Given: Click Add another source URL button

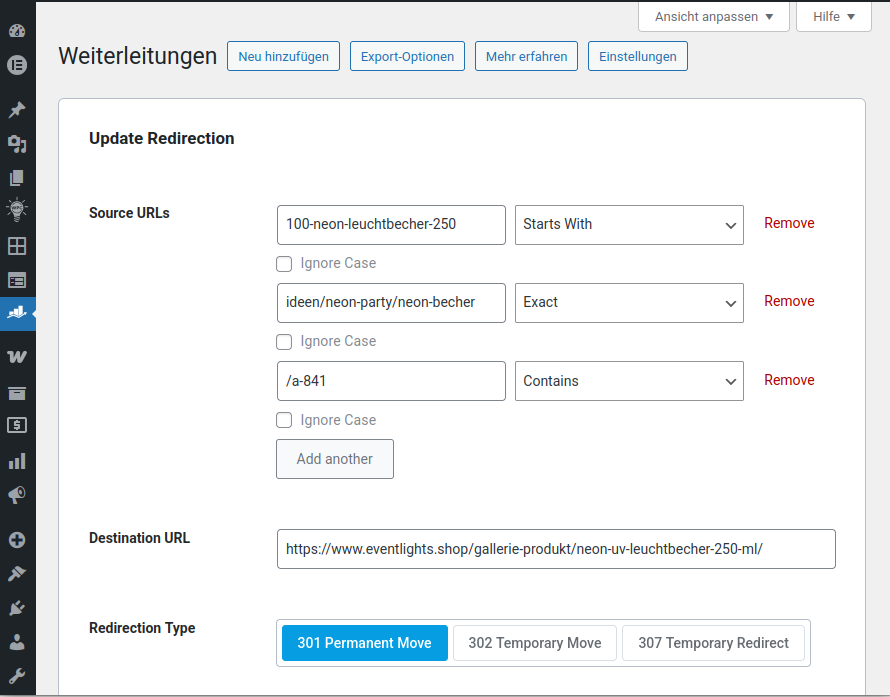Looking at the screenshot, I should pyautogui.click(x=335, y=459).
